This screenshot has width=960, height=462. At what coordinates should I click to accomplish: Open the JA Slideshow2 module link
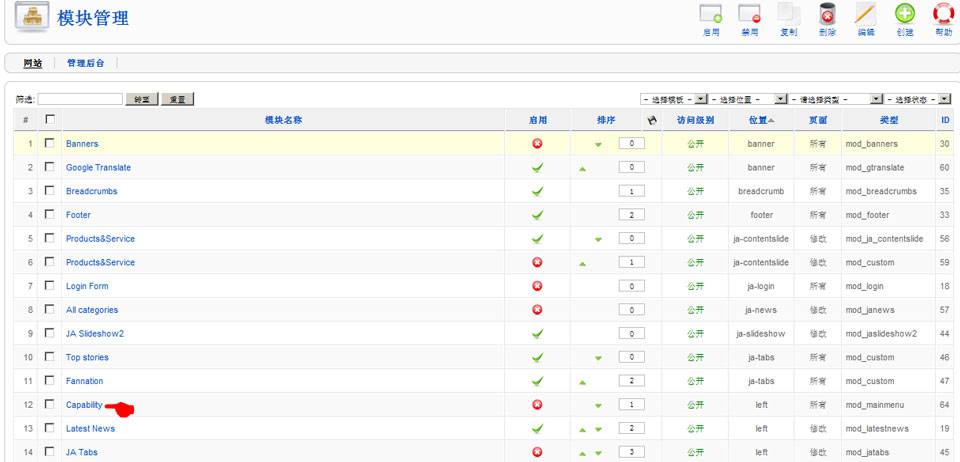point(95,333)
